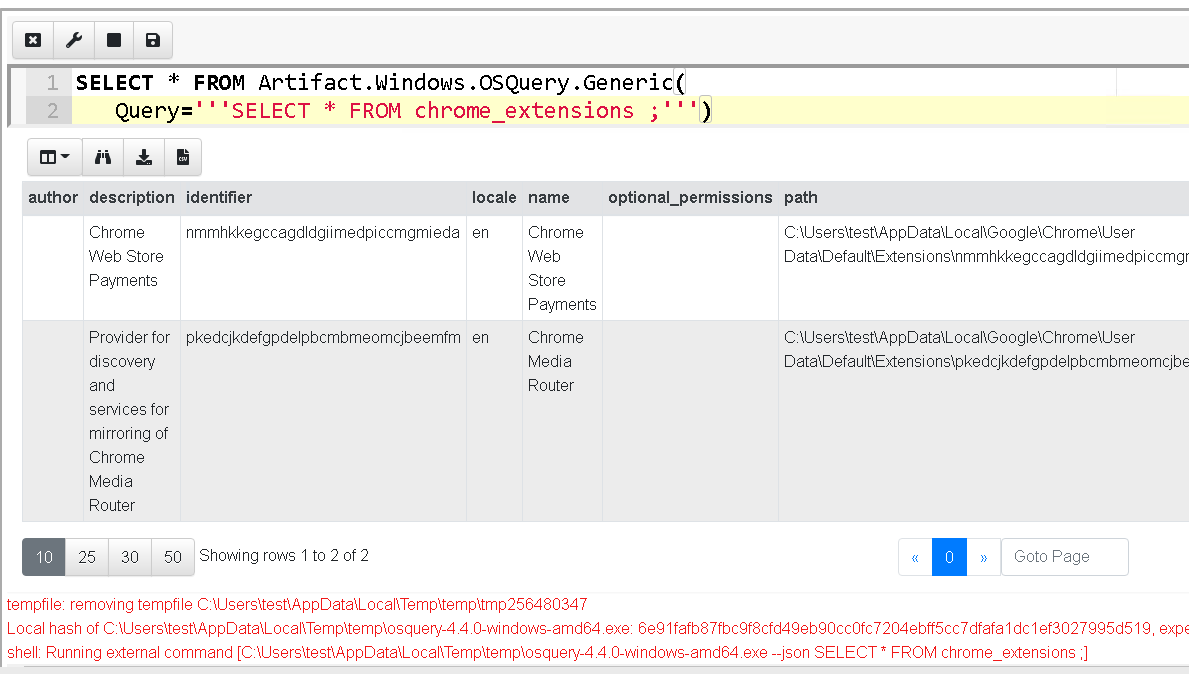Save the query with floppy disk icon

point(153,40)
